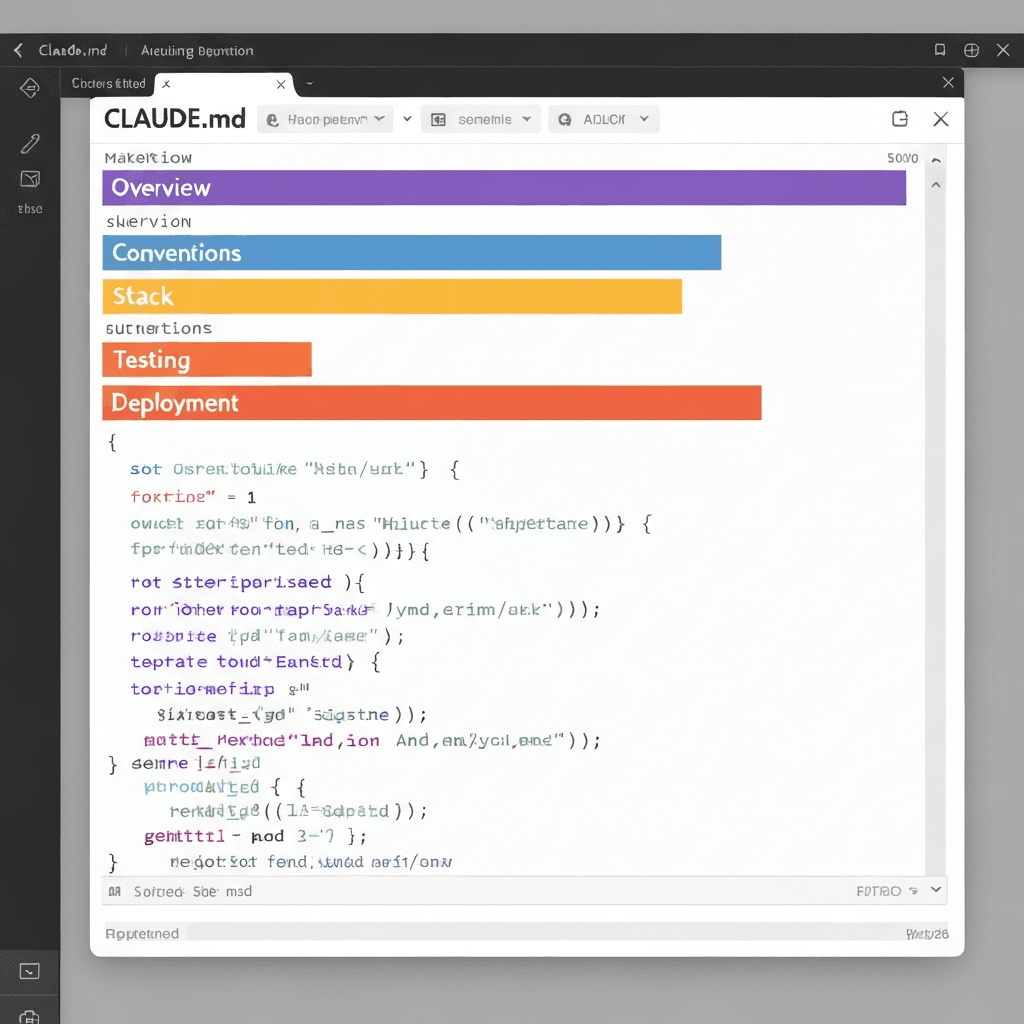The width and height of the screenshot is (1024, 1024).
Task: Click the pop-out window icon beside CLAUDE.md
Action: pyautogui.click(x=900, y=119)
